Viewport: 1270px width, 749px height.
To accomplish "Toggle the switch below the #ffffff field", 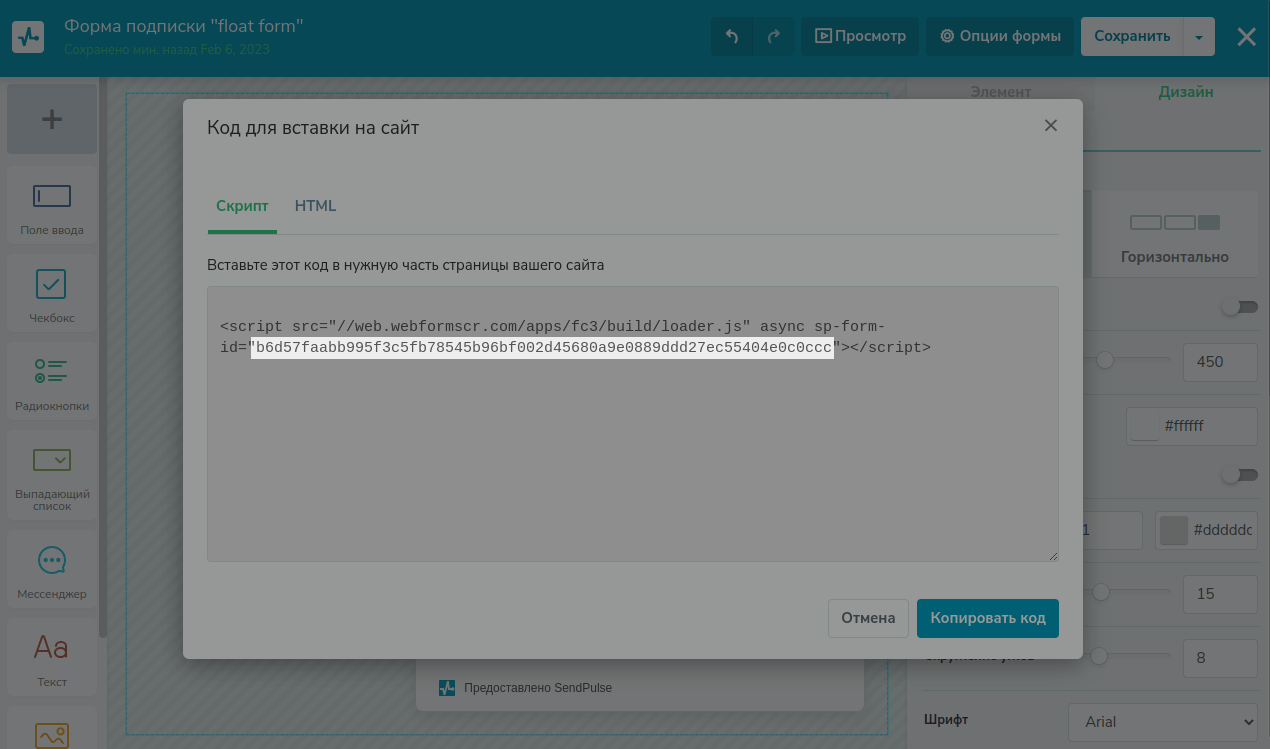I will coord(1240,475).
